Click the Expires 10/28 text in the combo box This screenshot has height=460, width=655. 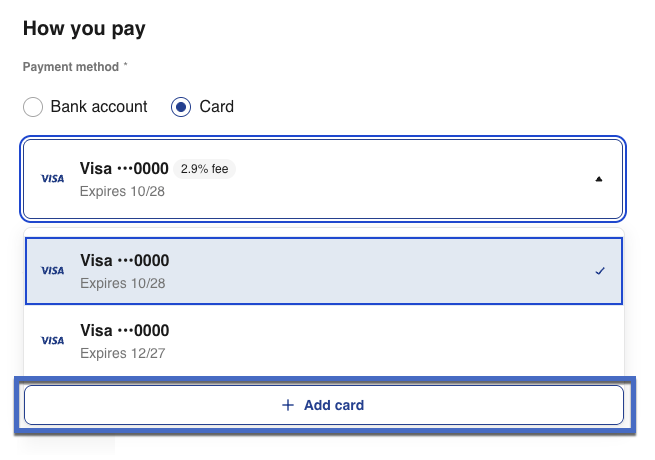pos(122,190)
